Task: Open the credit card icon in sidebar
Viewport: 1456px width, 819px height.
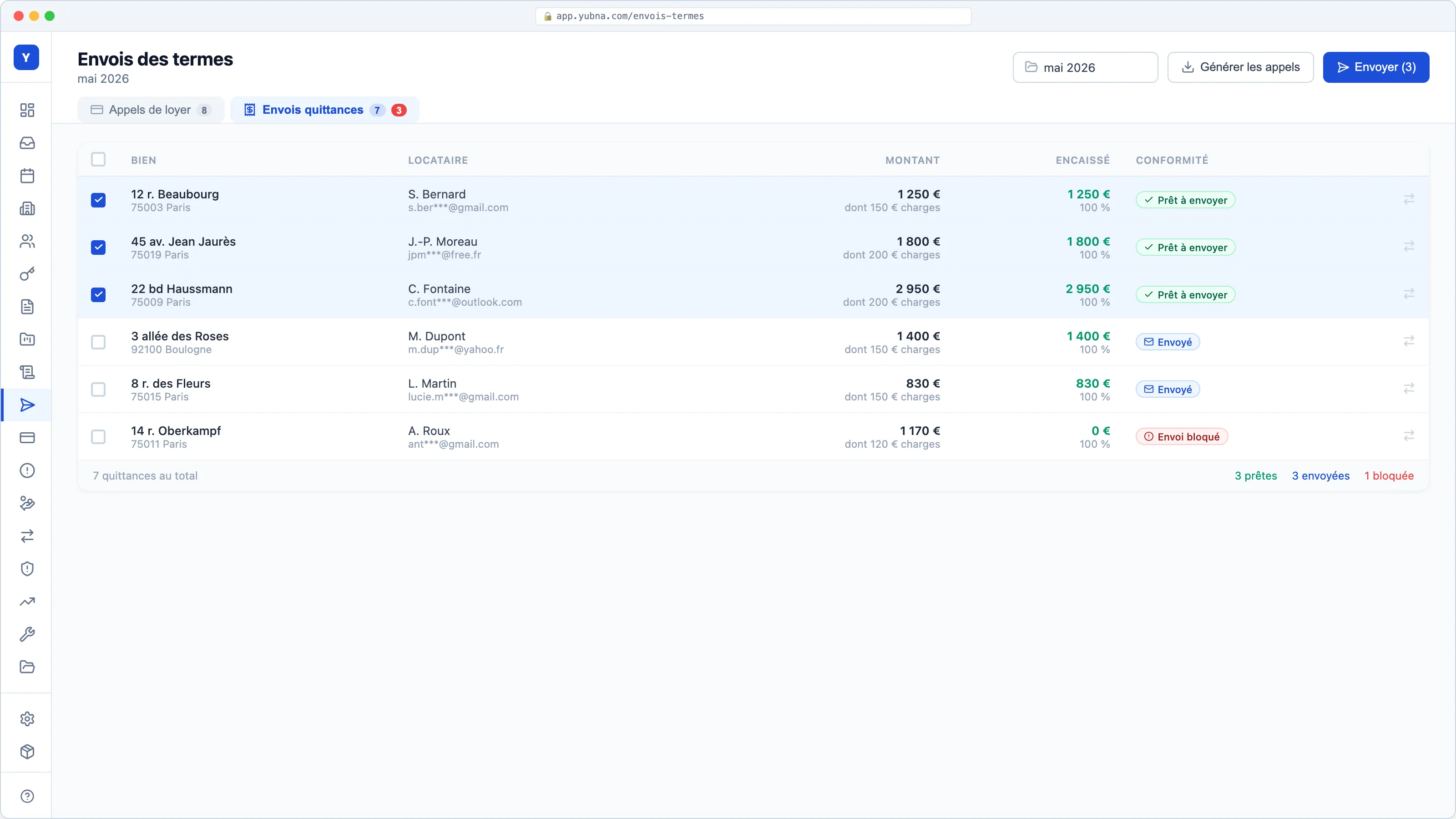Action: [27, 437]
